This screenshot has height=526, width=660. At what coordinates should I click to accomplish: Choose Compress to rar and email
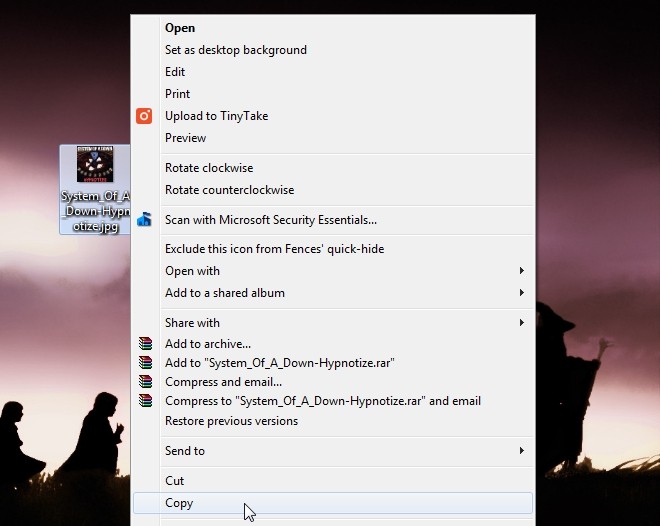click(333, 401)
